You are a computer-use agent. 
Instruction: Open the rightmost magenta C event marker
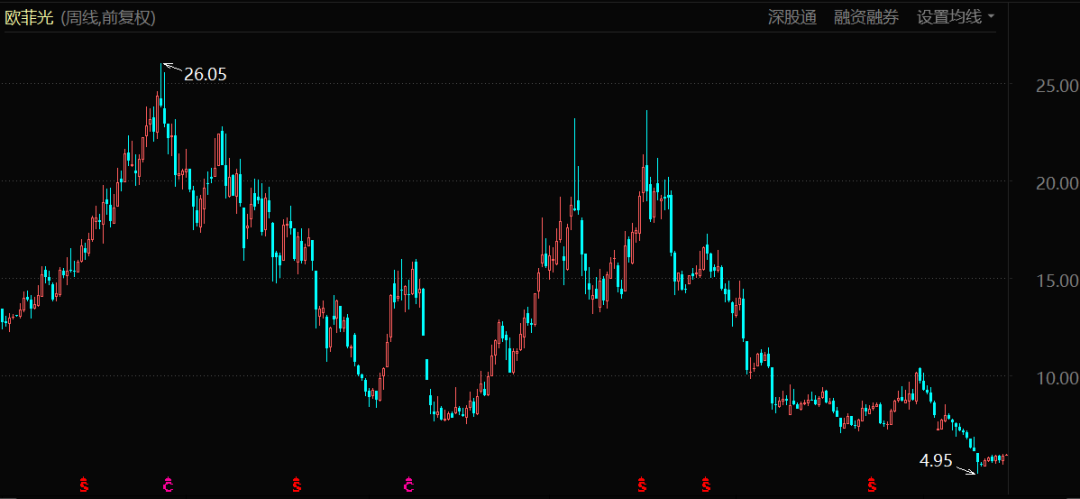pos(409,486)
